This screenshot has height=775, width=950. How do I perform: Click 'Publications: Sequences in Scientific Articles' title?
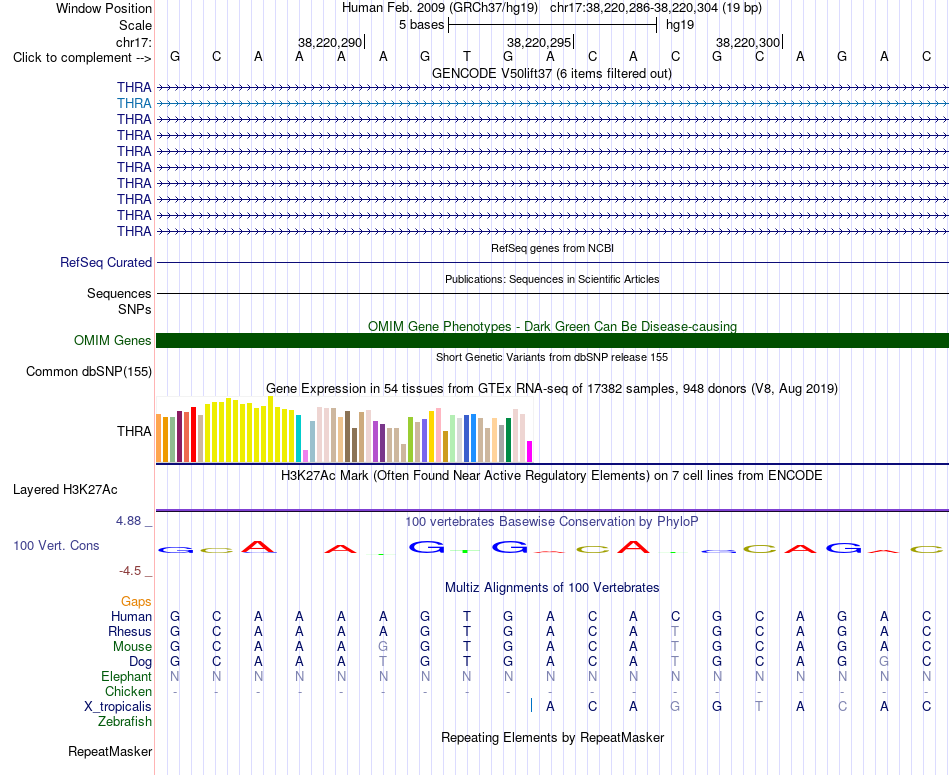tap(552, 279)
